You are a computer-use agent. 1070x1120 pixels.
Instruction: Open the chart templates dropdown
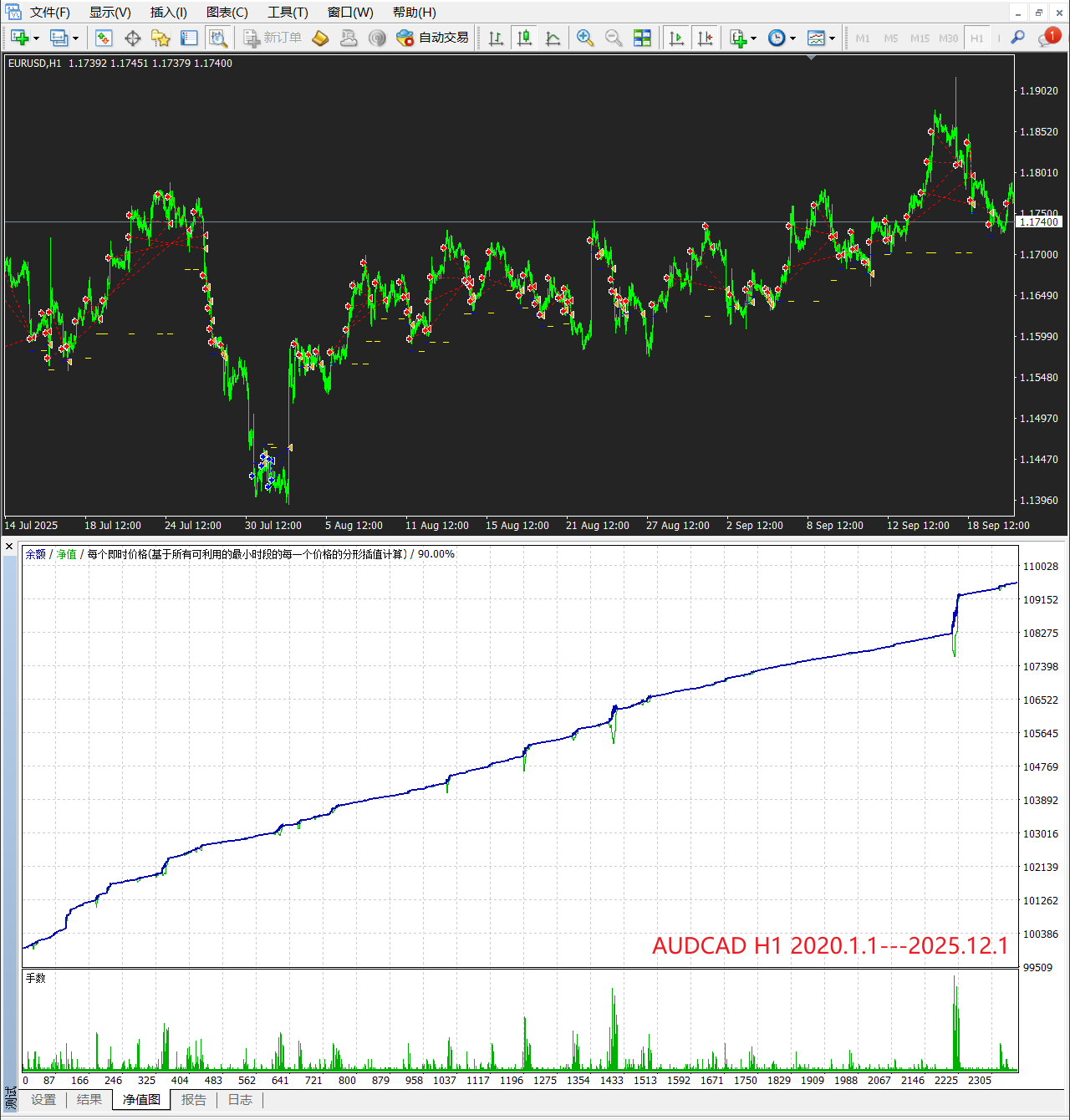pyautogui.click(x=832, y=38)
